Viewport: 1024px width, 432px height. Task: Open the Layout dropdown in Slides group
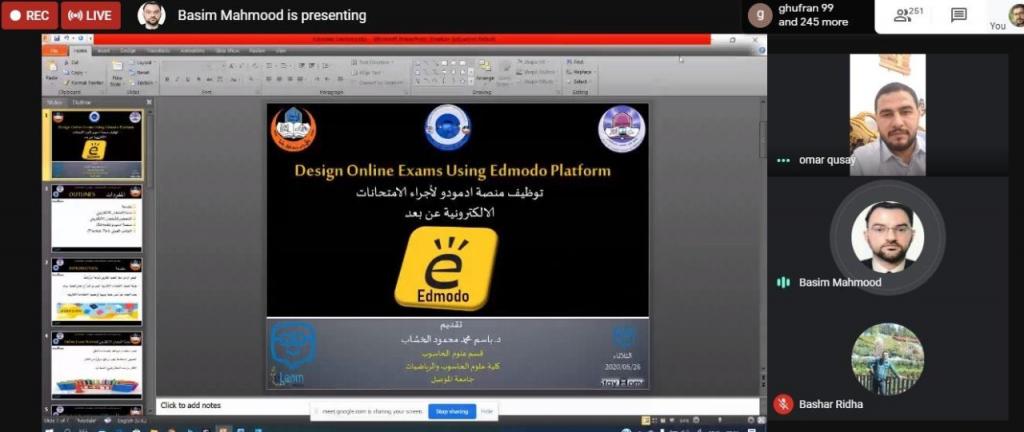click(142, 62)
